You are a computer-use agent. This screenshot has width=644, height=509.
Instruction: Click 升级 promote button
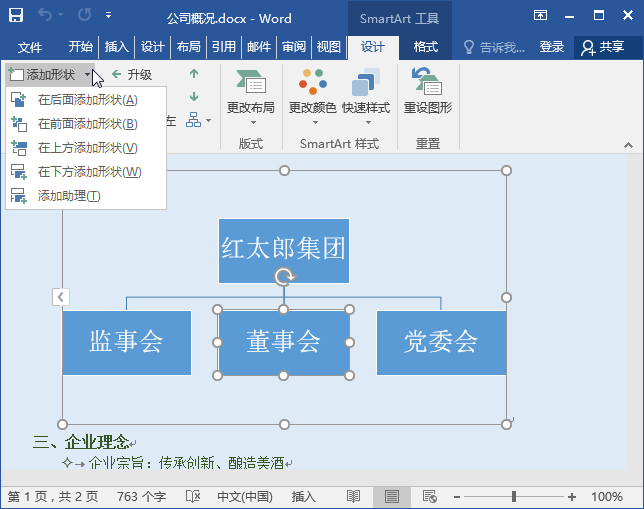click(x=132, y=75)
